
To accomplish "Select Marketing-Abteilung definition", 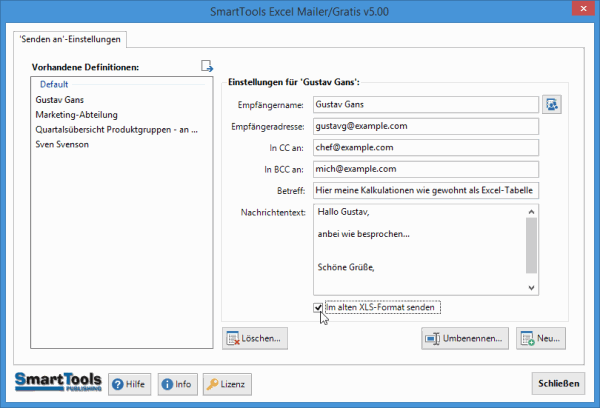I will (77, 115).
